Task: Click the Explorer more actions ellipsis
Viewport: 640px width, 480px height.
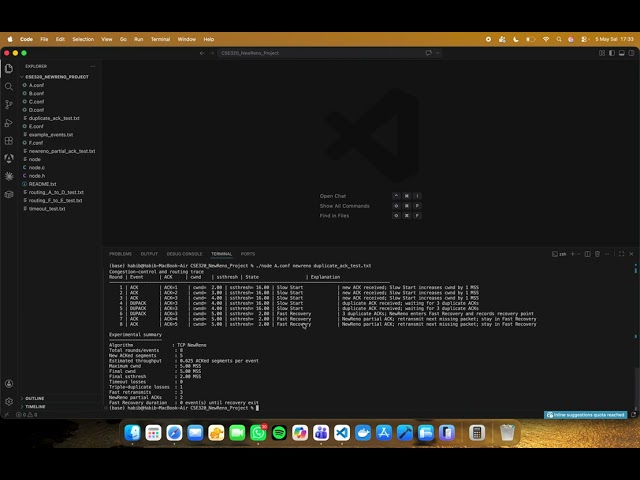Action: [x=93, y=66]
